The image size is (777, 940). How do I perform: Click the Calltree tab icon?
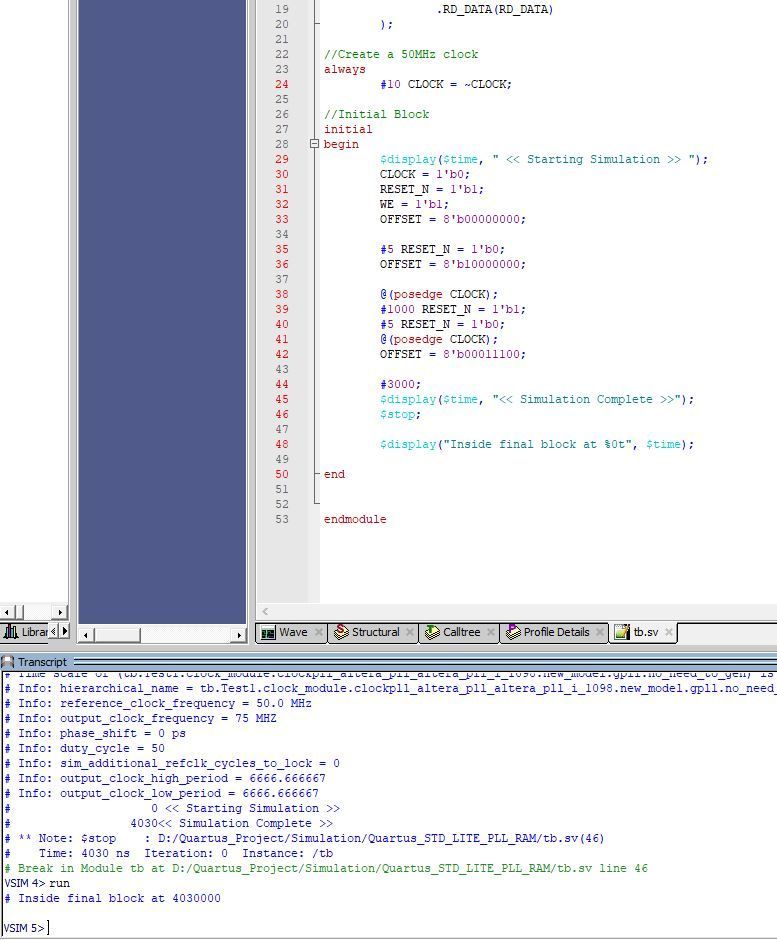point(432,632)
